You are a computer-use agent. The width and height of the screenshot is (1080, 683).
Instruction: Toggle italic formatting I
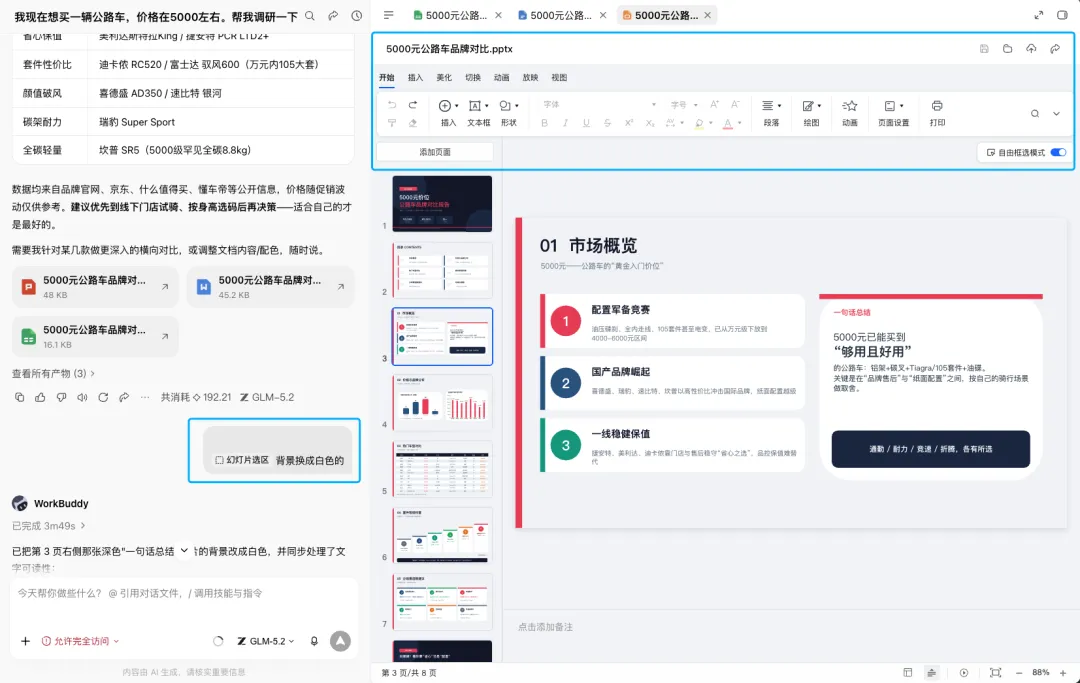click(565, 123)
